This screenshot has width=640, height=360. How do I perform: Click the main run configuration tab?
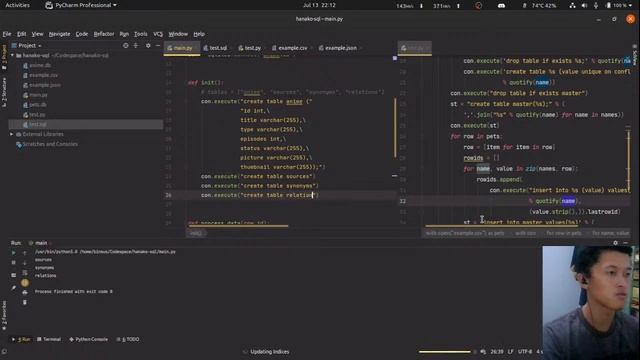(x=38, y=243)
